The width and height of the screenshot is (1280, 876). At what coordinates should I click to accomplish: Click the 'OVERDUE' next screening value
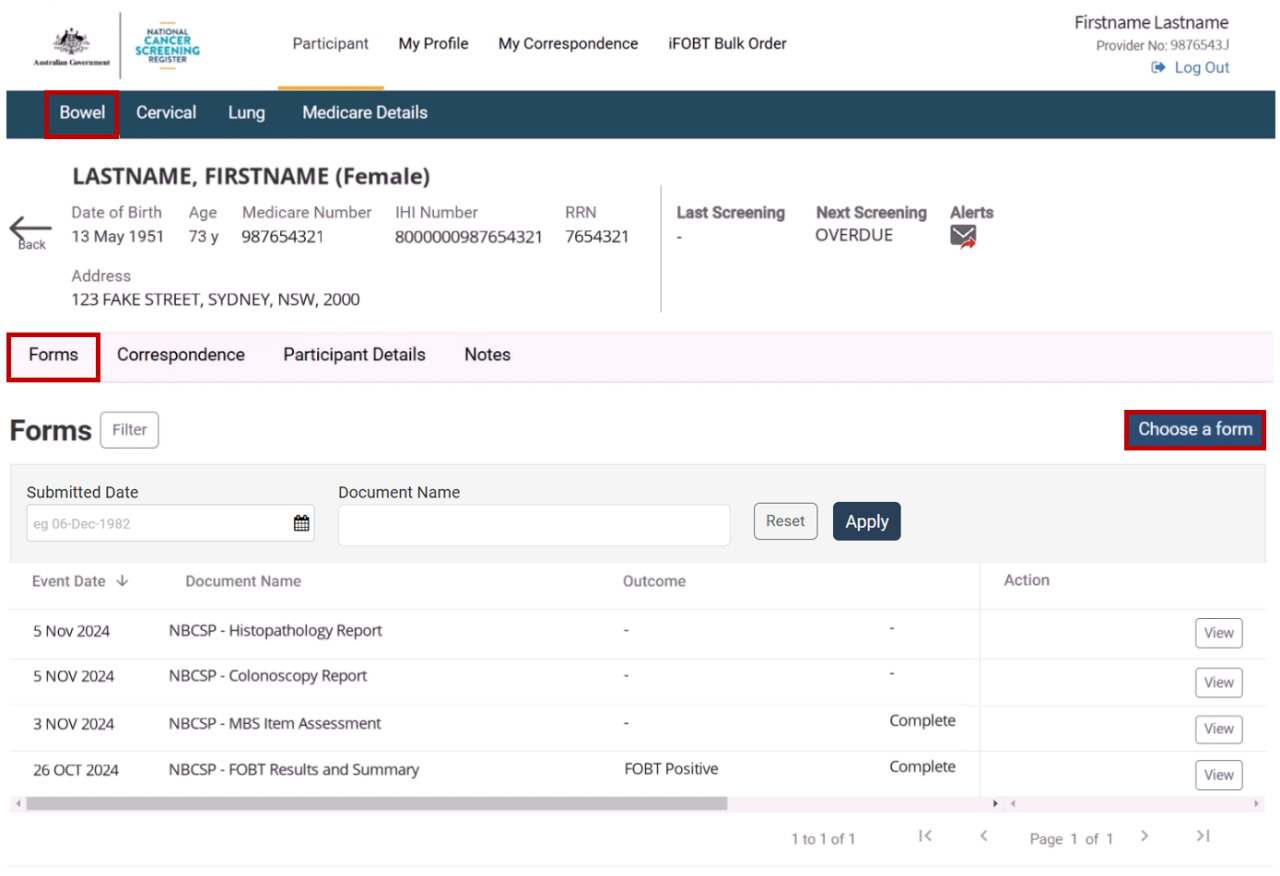(x=854, y=236)
